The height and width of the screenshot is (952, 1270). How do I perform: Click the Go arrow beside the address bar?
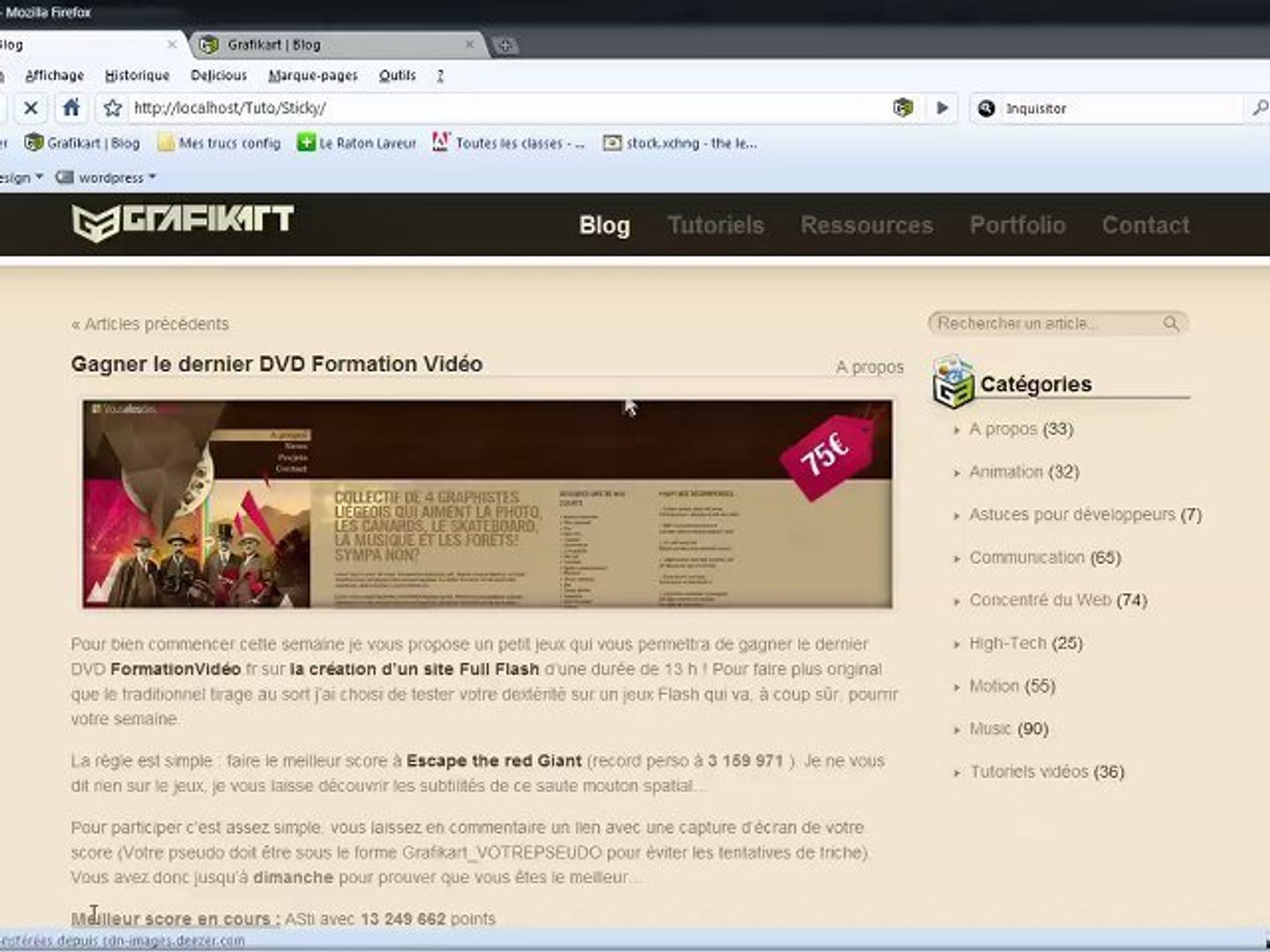click(x=942, y=108)
